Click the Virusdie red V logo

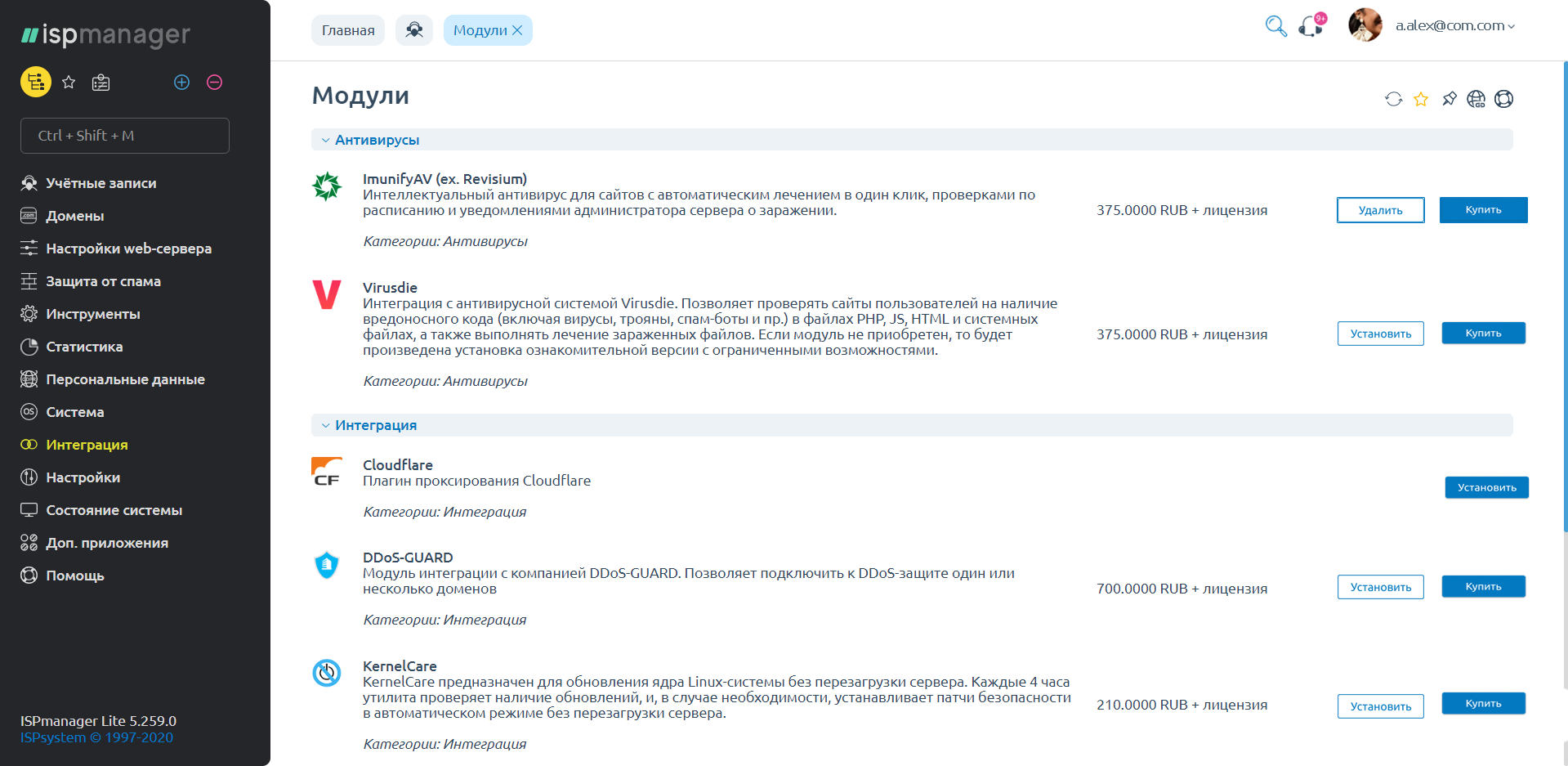click(x=327, y=294)
